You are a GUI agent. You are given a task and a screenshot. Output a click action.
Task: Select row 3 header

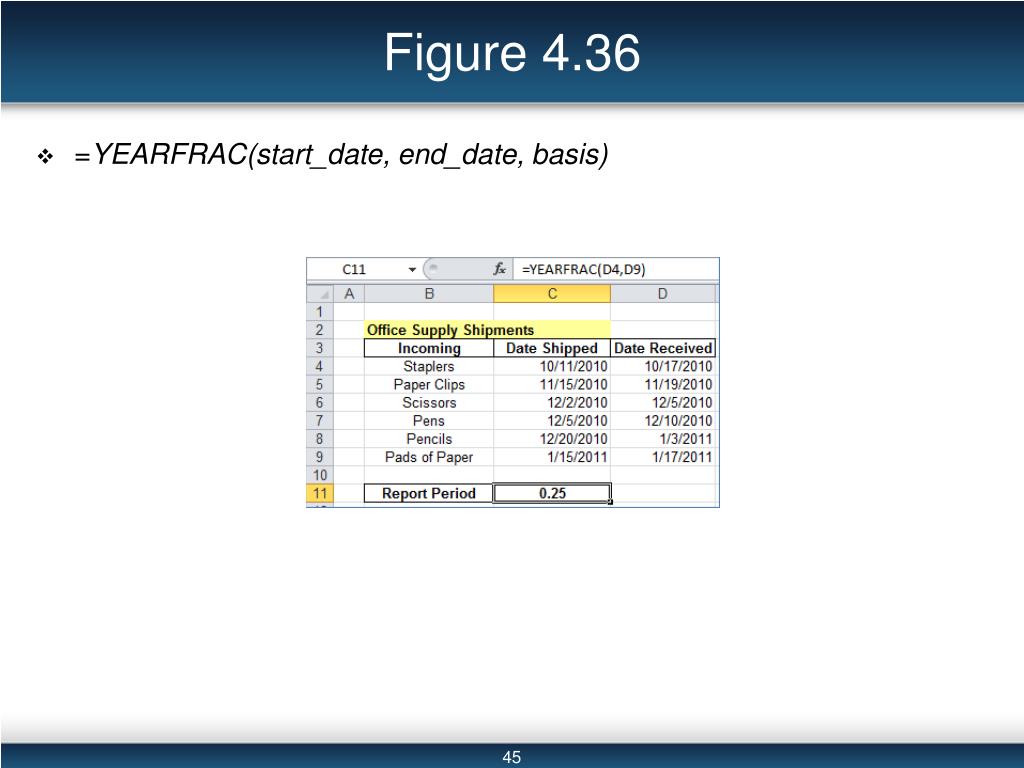coord(320,348)
